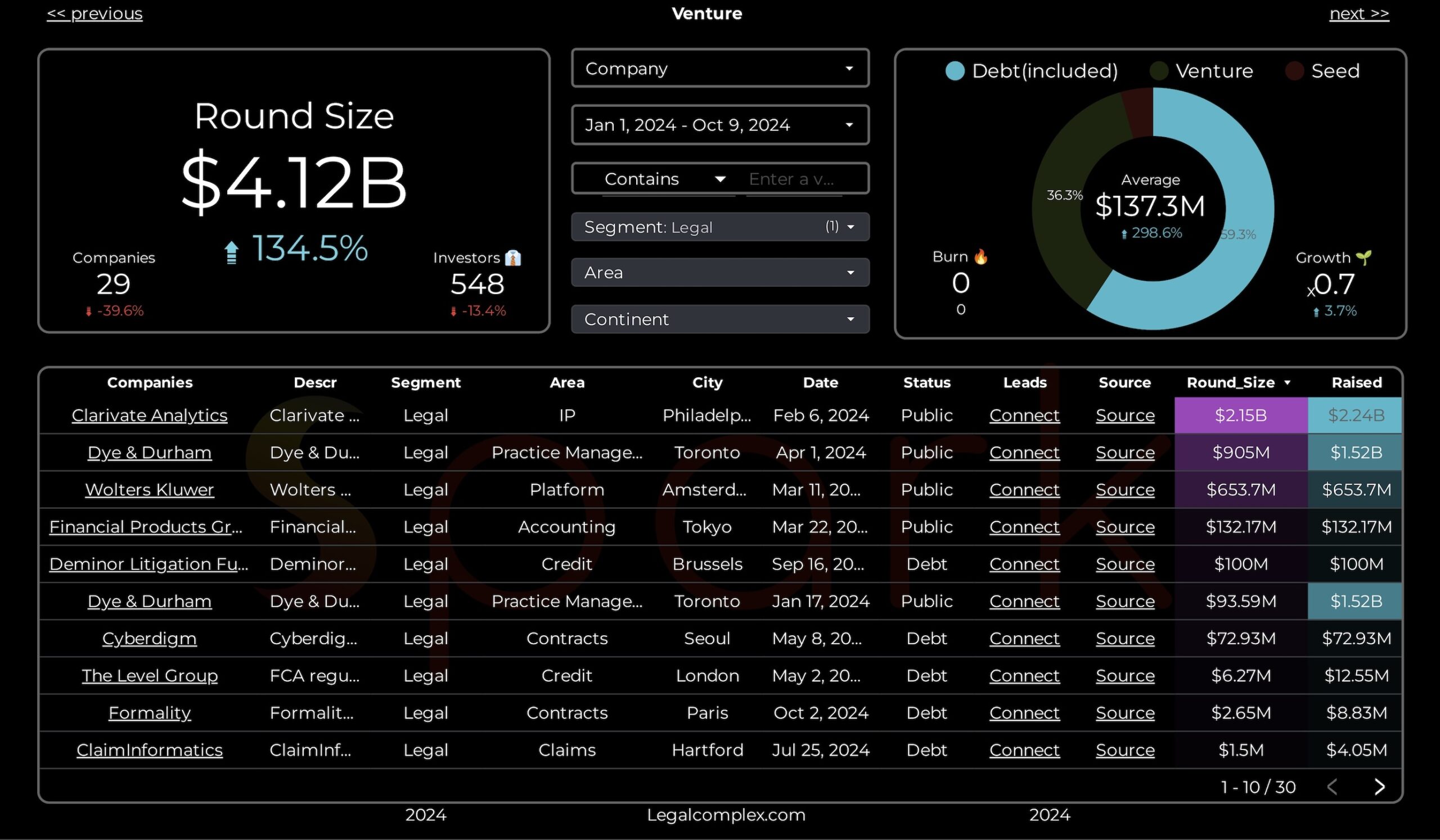Open The Level Group company link

click(150, 675)
